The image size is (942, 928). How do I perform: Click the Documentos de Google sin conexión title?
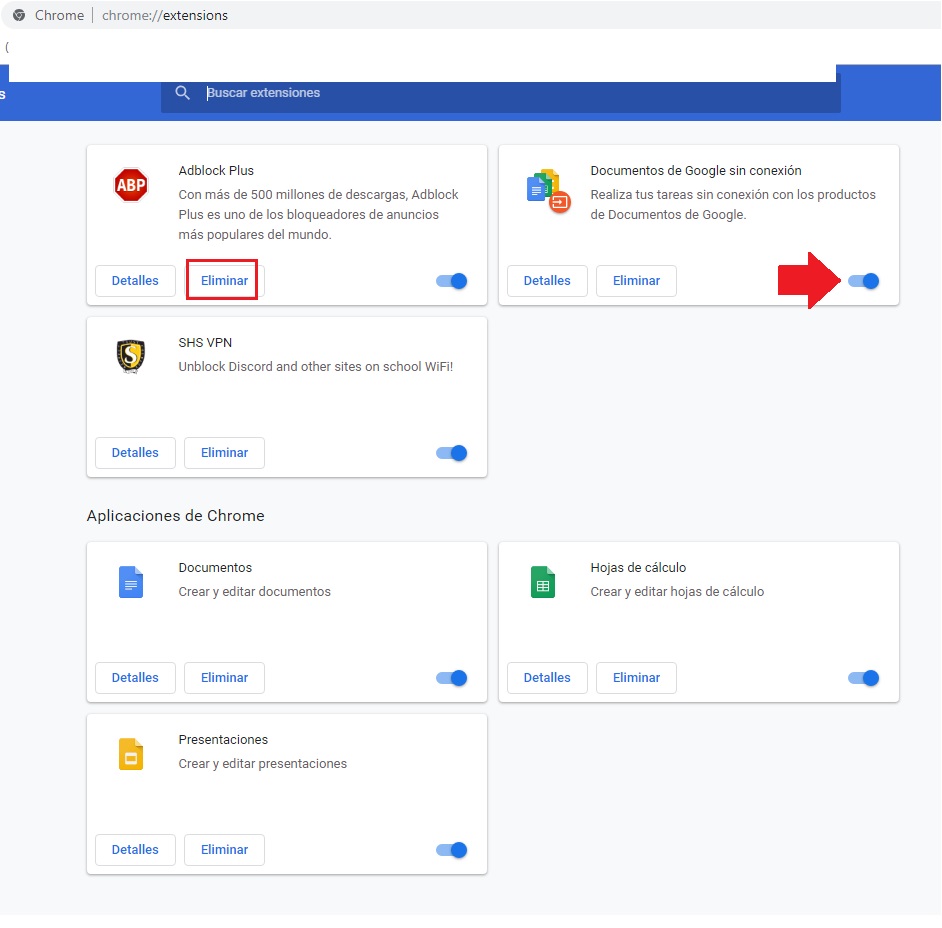point(696,171)
